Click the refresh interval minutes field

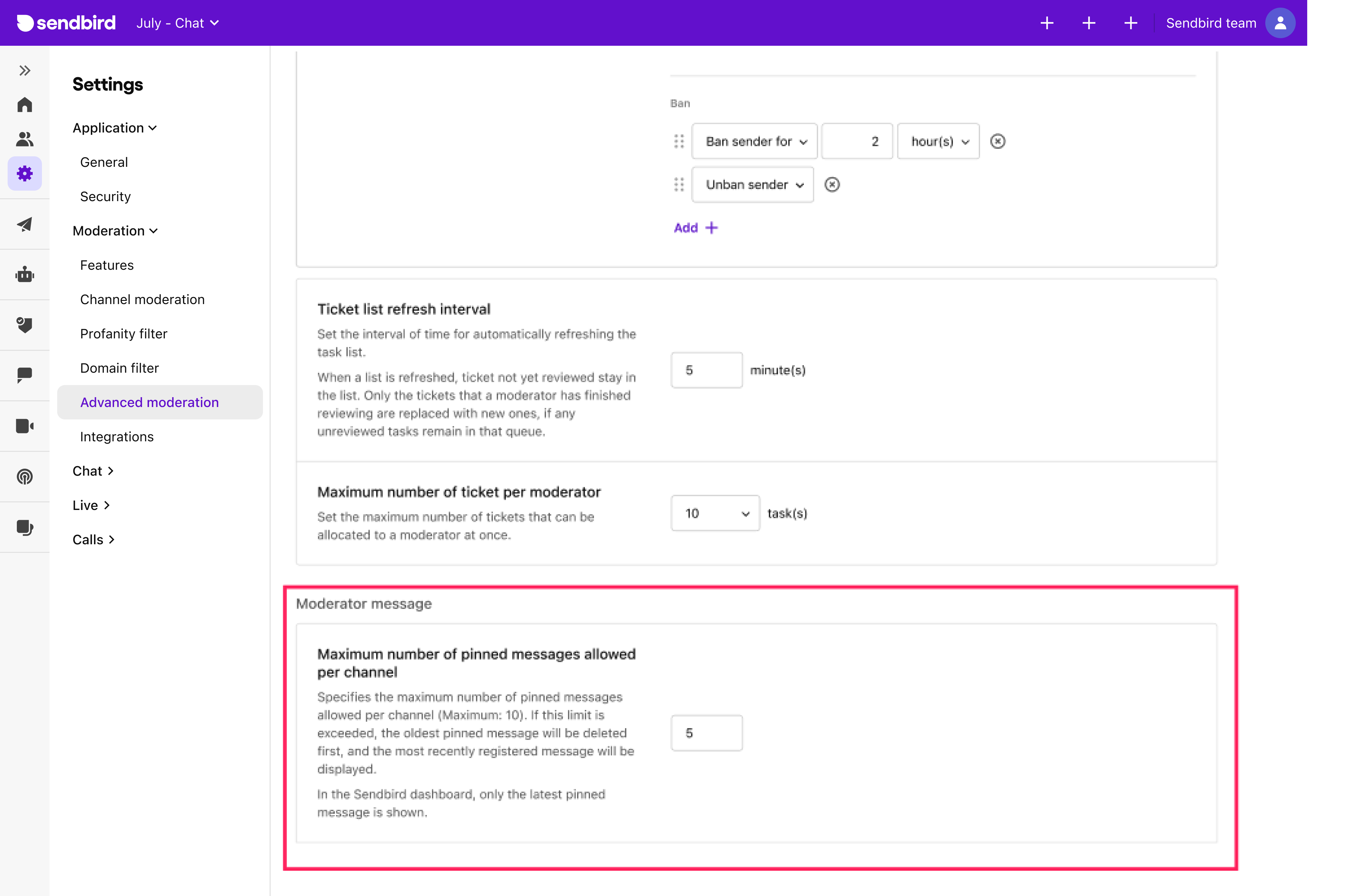coord(706,370)
